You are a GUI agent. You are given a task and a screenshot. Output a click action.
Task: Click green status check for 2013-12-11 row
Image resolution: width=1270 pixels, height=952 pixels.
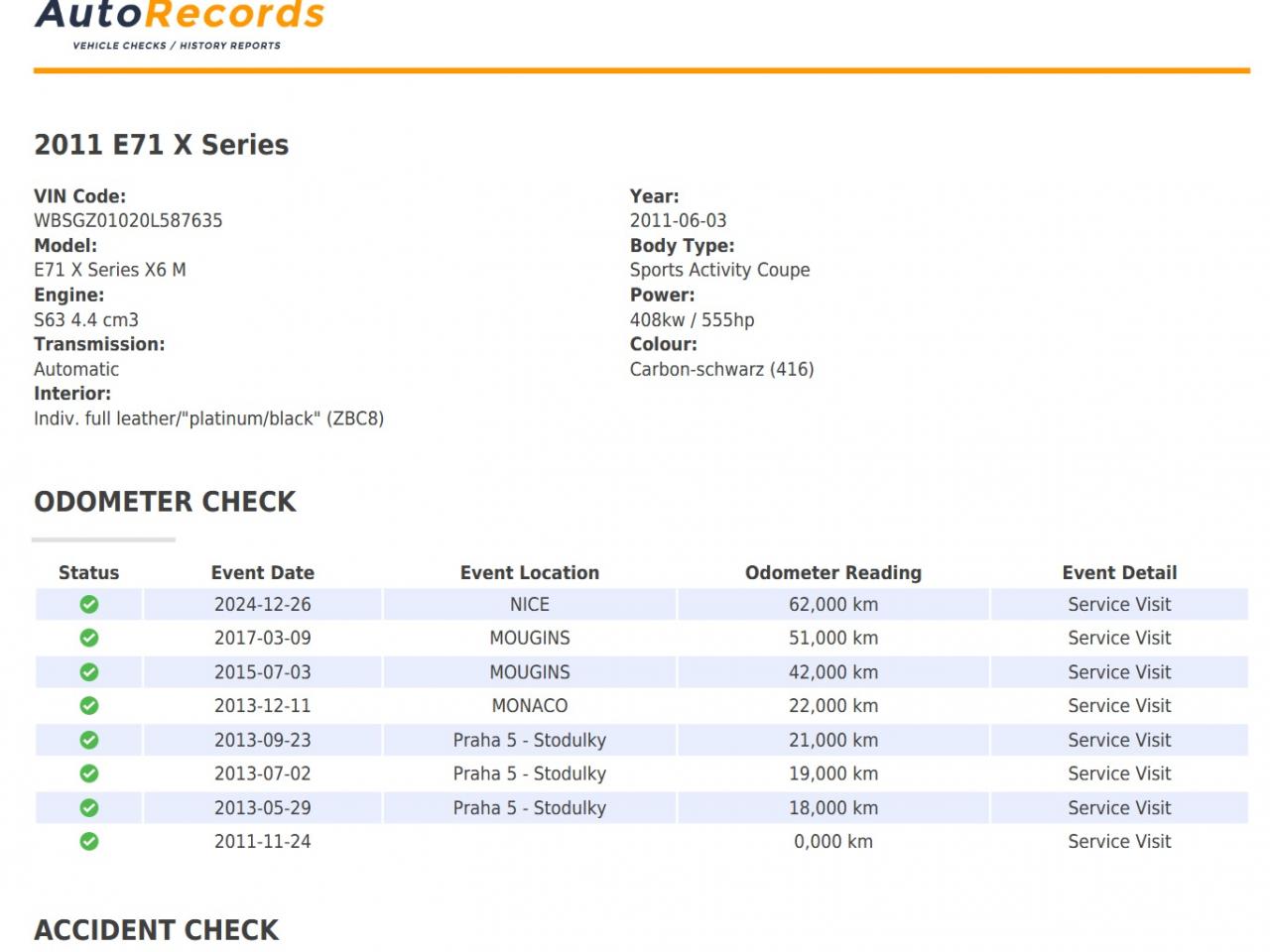pos(89,706)
